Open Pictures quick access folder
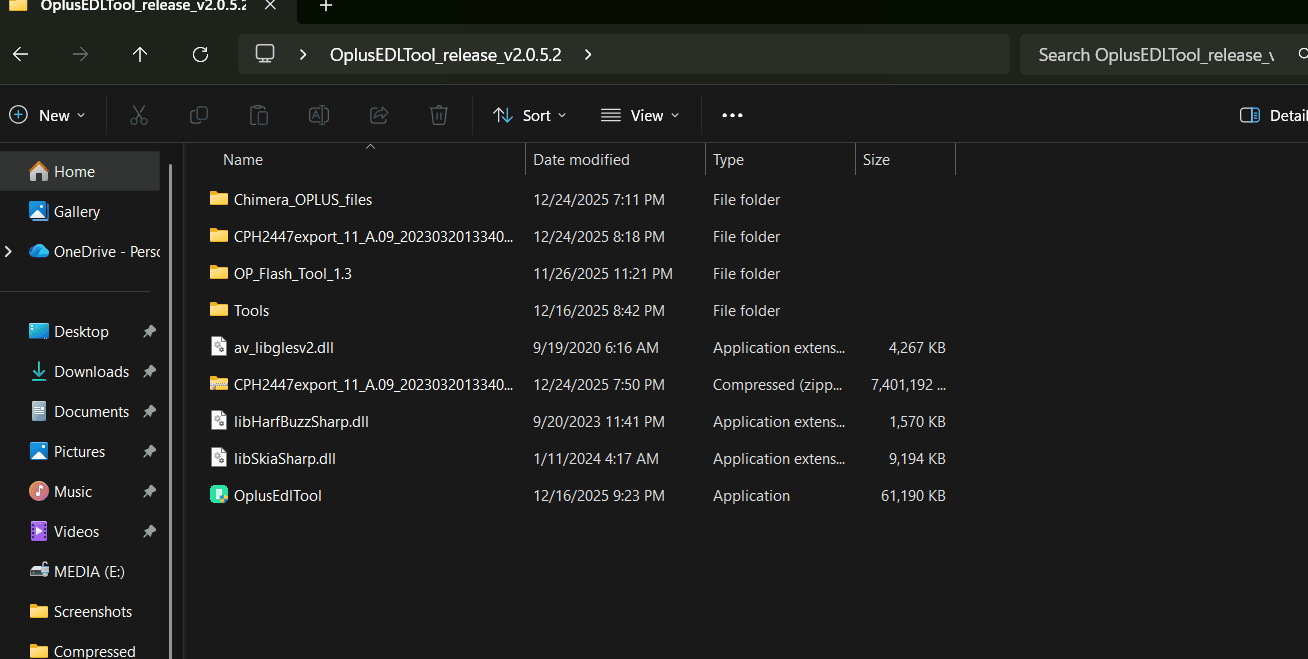The image size is (1308, 659). click(x=80, y=451)
